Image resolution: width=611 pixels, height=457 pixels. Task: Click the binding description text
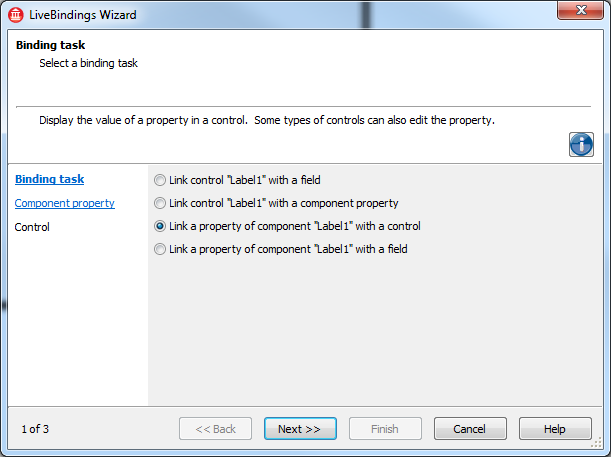pos(267,120)
